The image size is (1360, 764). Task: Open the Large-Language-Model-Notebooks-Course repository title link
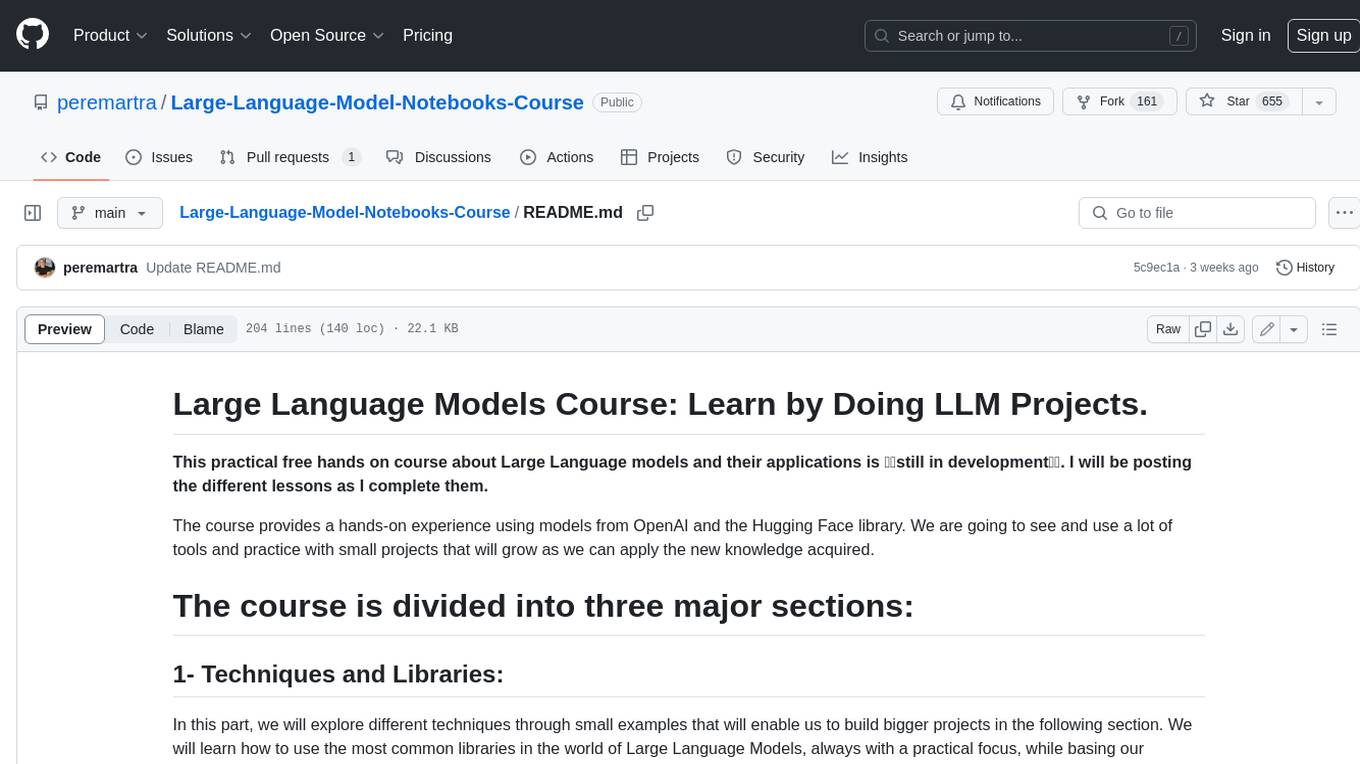point(377,102)
